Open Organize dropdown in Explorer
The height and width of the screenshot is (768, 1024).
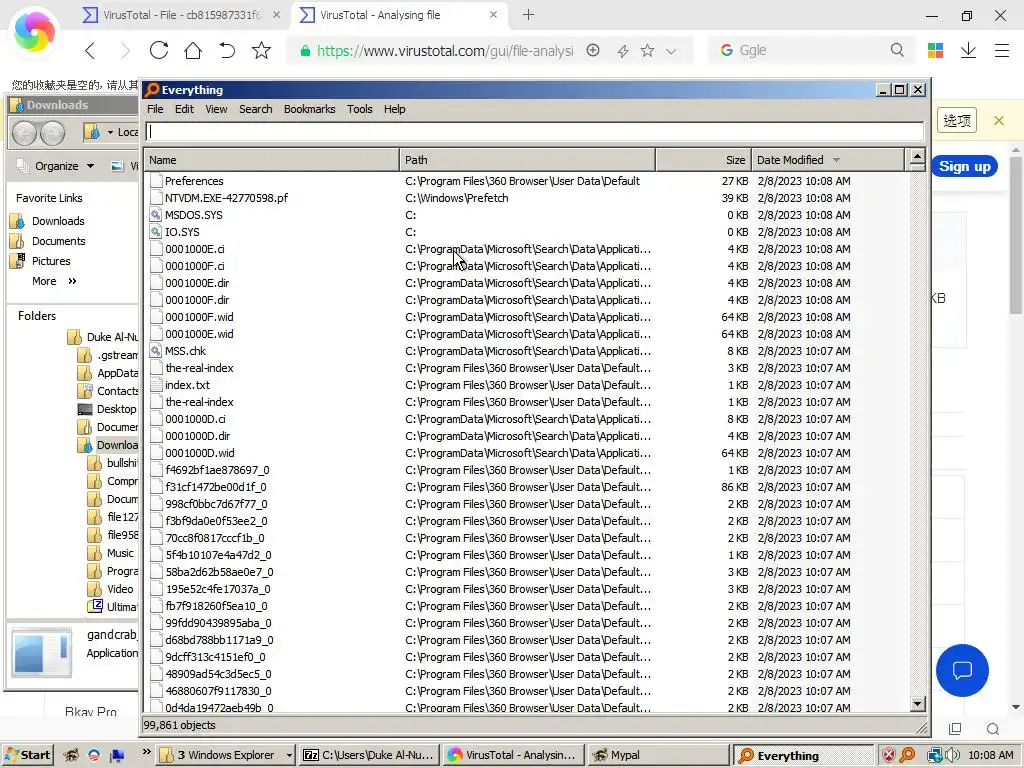63,166
